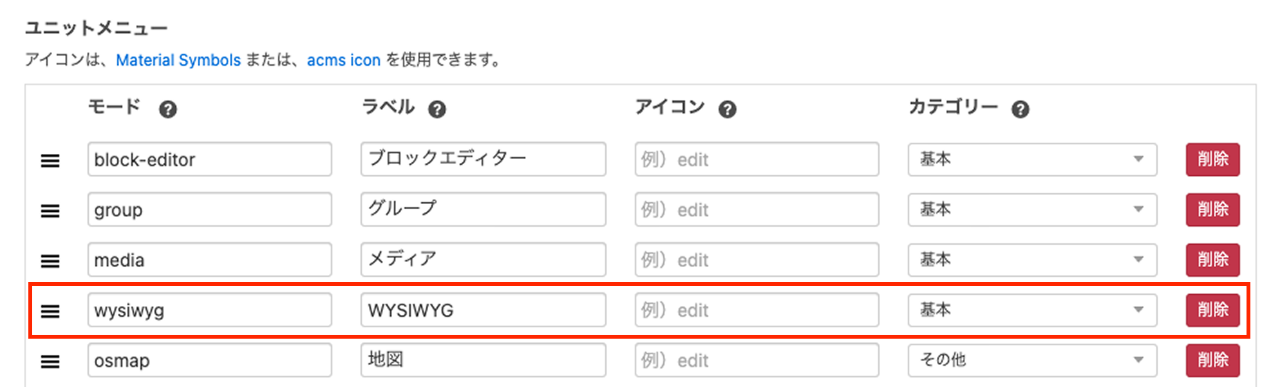Grab the drag handle of wysiwyg row

coord(50,311)
